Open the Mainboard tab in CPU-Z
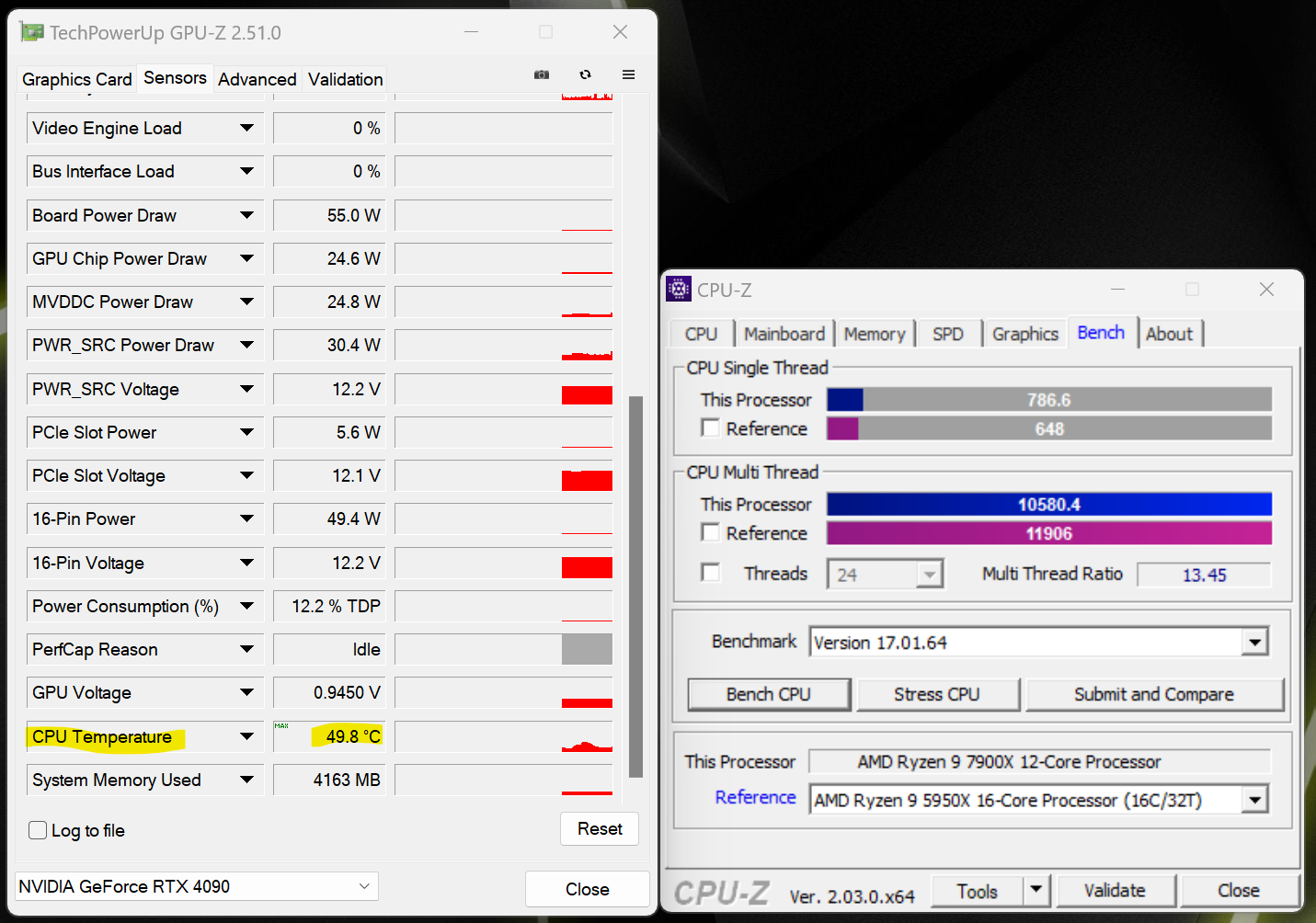The width and height of the screenshot is (1316, 923). tap(784, 334)
